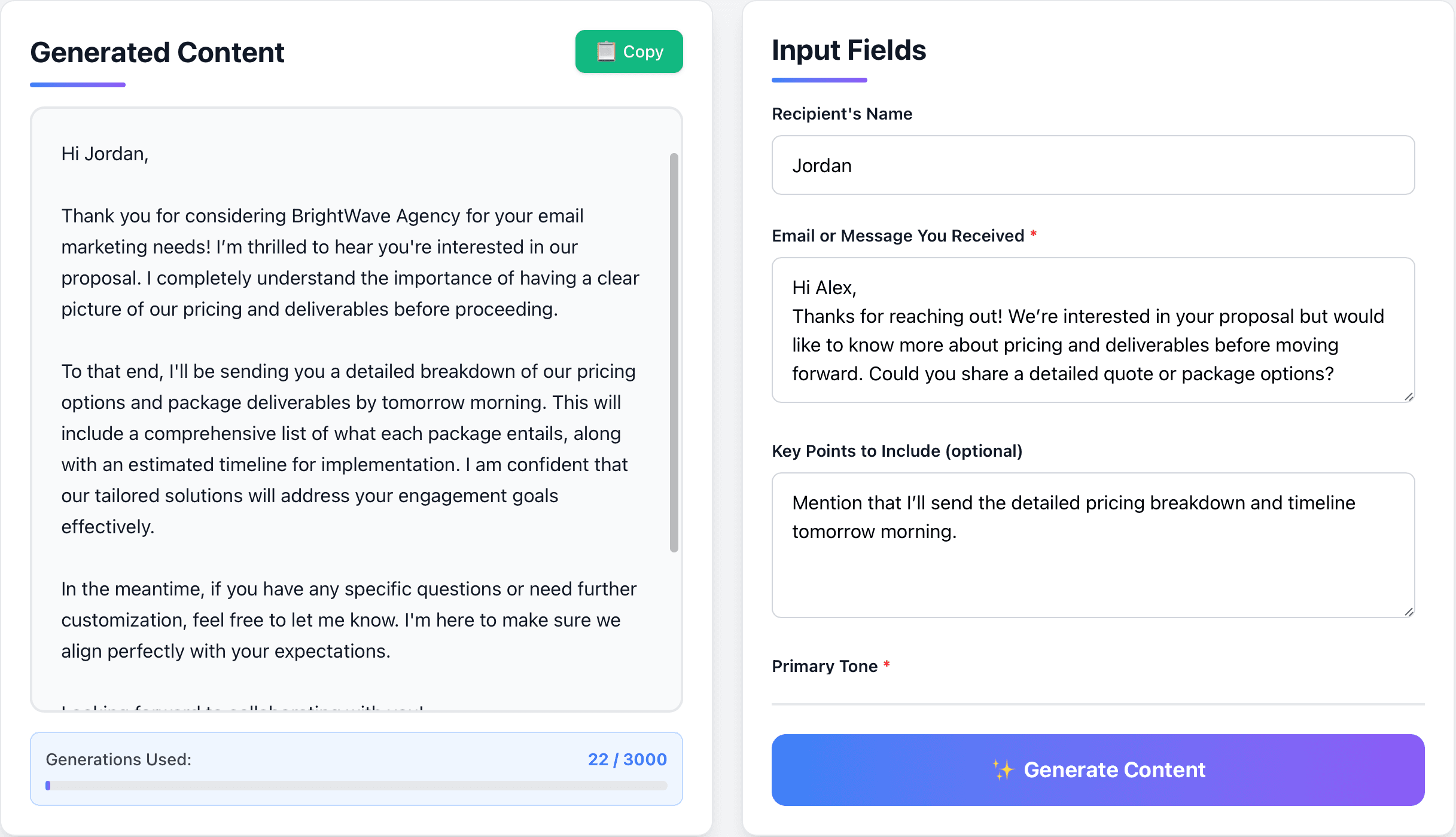The height and width of the screenshot is (837, 1456).
Task: Click into the Email or Message You Received textarea
Action: pyautogui.click(x=1093, y=330)
